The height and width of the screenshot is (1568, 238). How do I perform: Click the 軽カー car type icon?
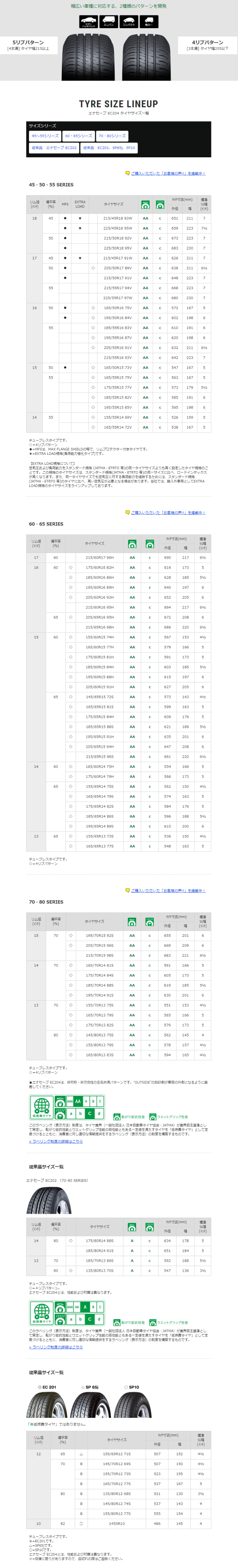click(149, 22)
